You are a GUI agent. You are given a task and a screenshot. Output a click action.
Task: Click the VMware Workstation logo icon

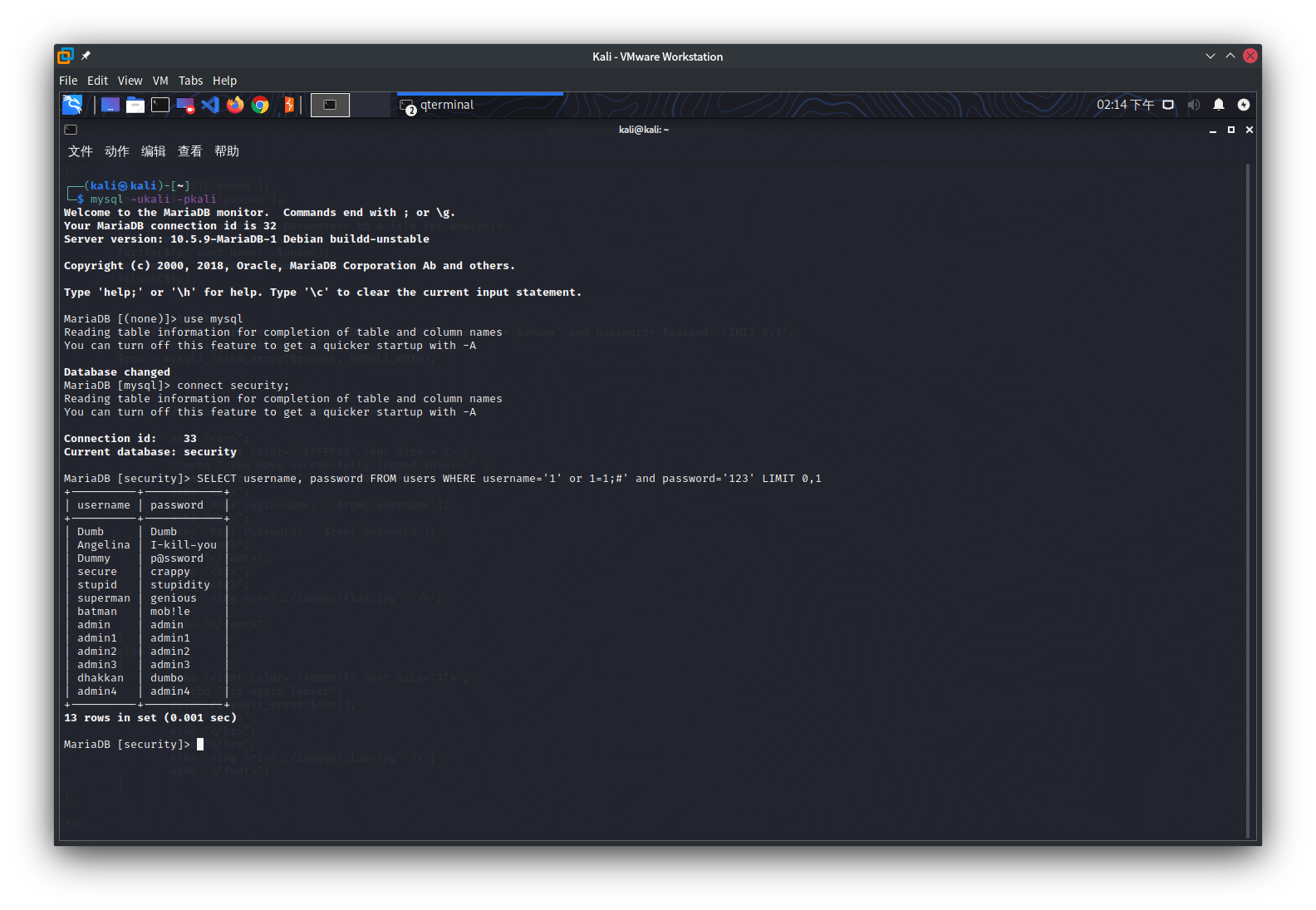click(66, 56)
